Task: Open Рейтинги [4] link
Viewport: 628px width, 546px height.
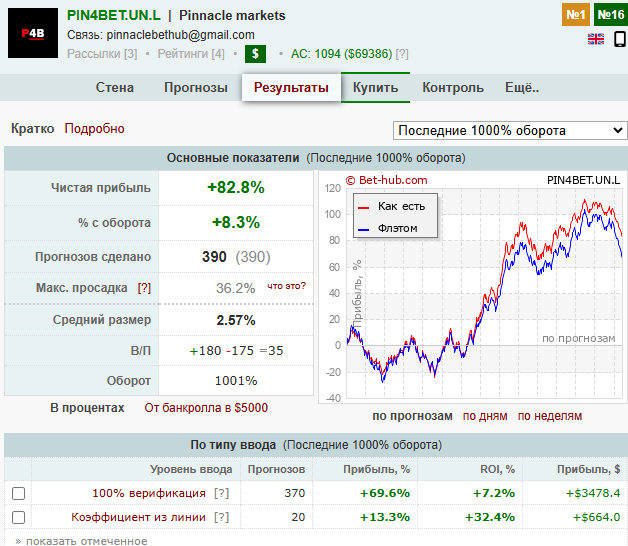Action: pos(191,54)
